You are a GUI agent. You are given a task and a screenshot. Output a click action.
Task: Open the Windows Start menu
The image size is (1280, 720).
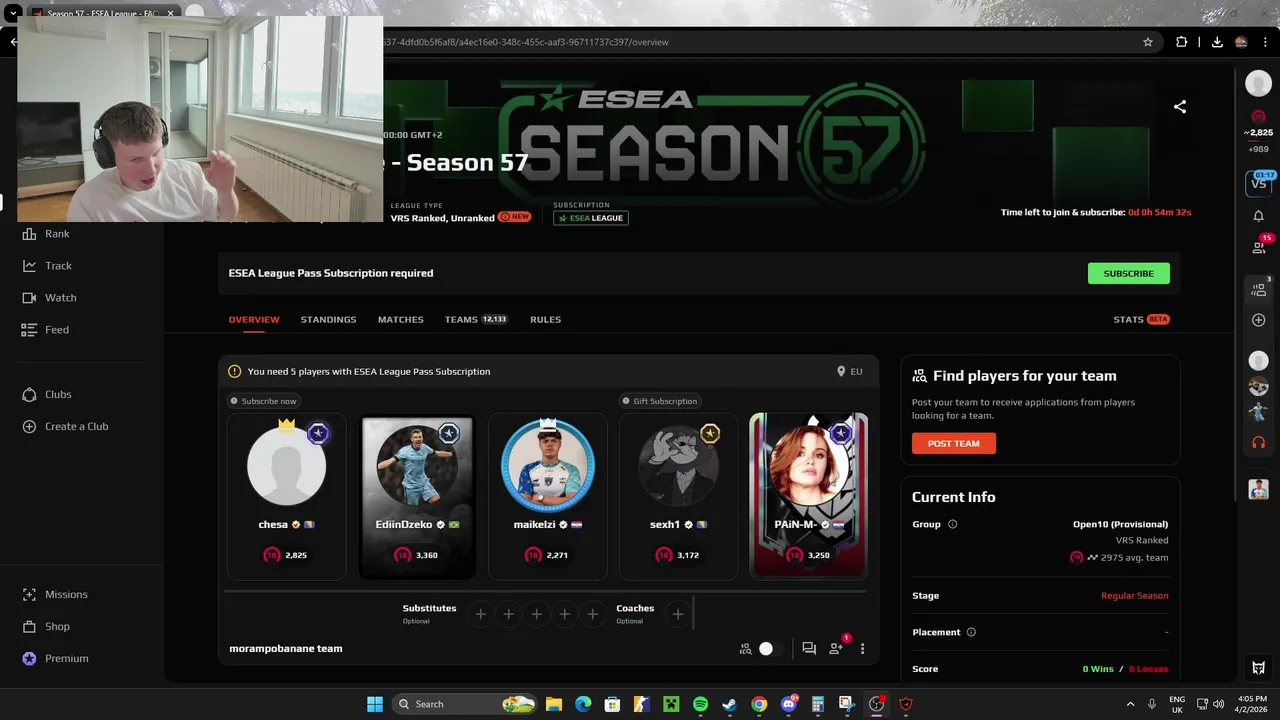(x=374, y=704)
